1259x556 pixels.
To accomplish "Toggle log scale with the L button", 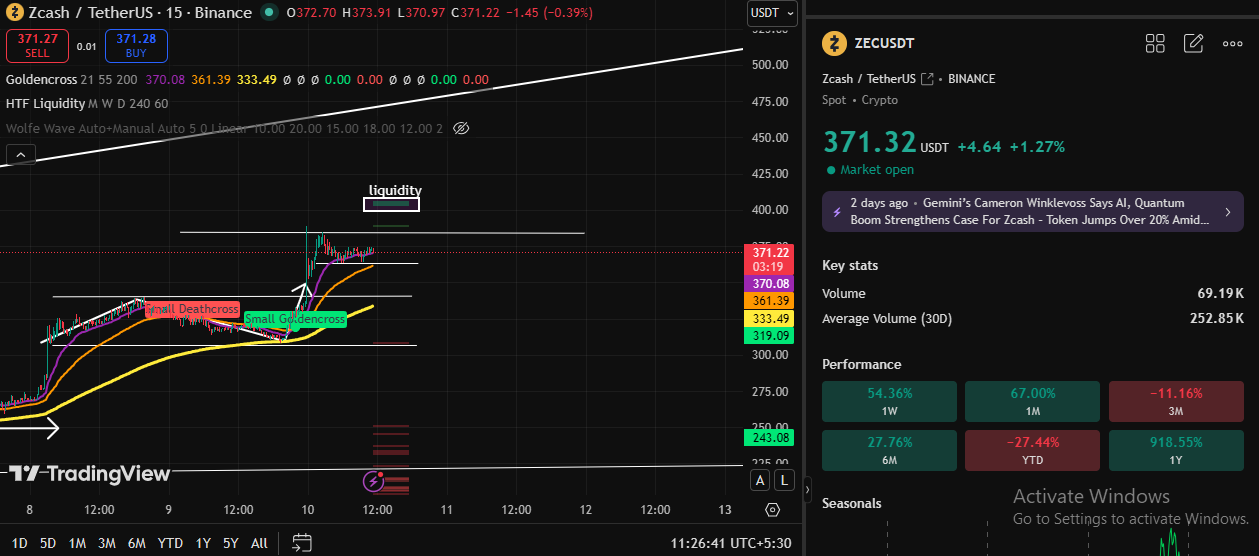I will click(x=785, y=481).
